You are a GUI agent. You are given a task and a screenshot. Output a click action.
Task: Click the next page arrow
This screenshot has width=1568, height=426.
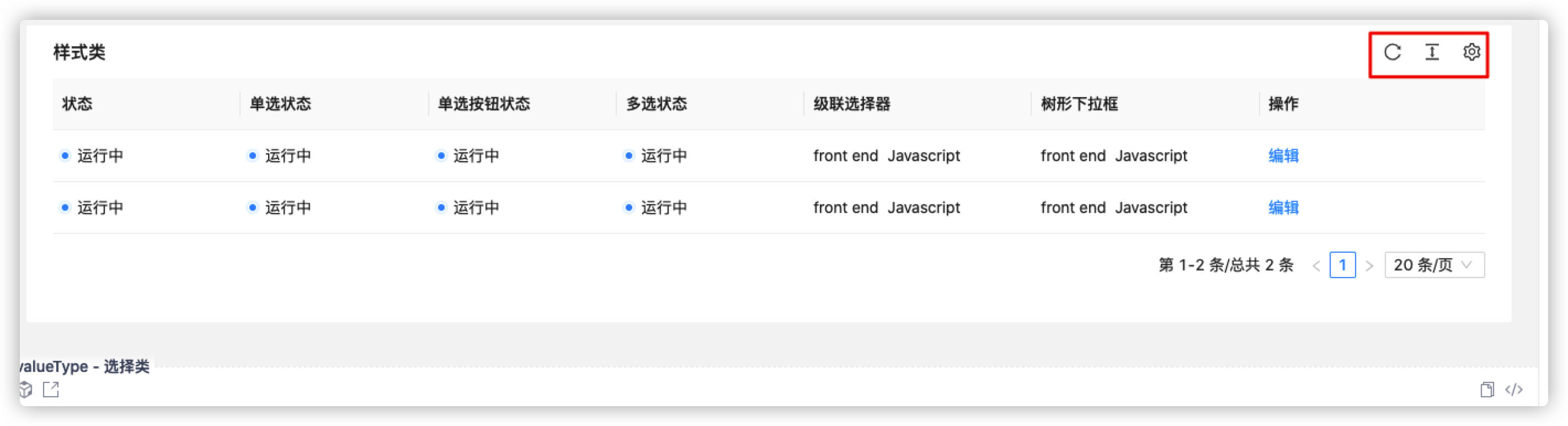click(1370, 265)
